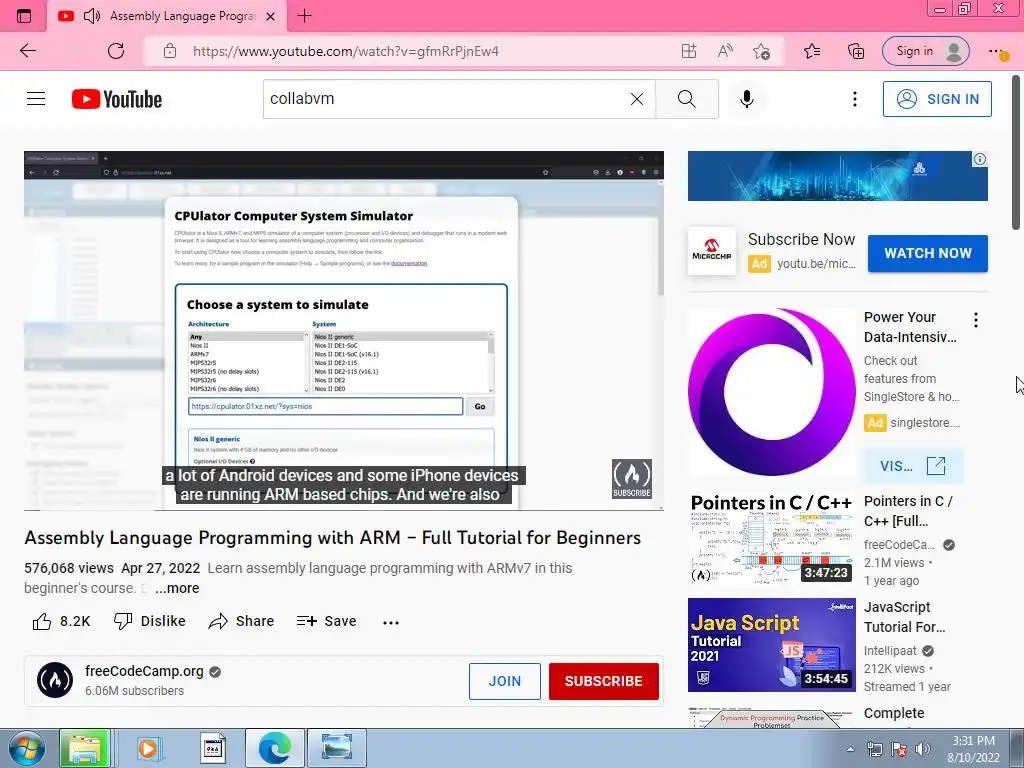Screen dimensions: 1024x768
Task: Go to the YouTube home logo
Action: [x=117, y=99]
